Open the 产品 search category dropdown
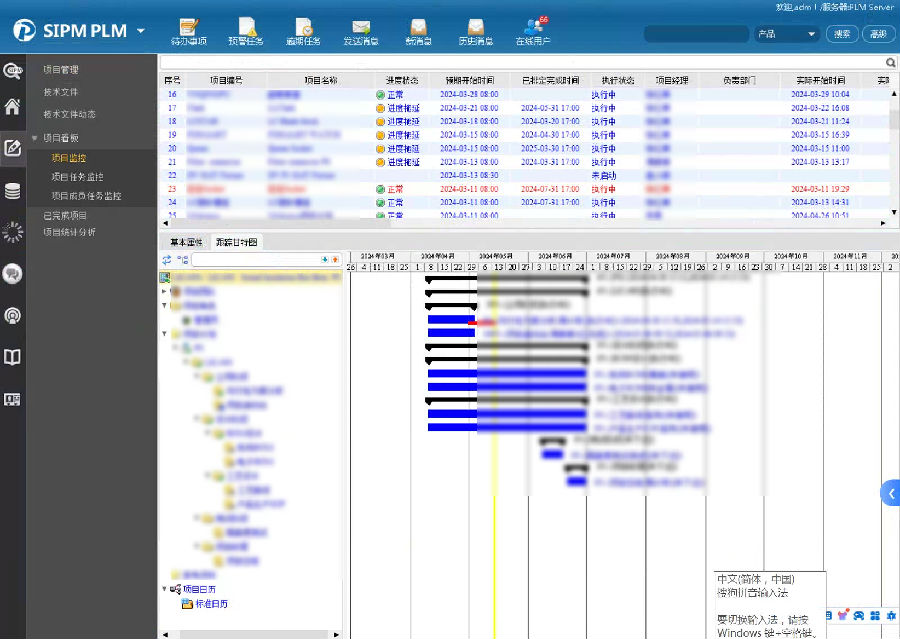 pos(786,34)
